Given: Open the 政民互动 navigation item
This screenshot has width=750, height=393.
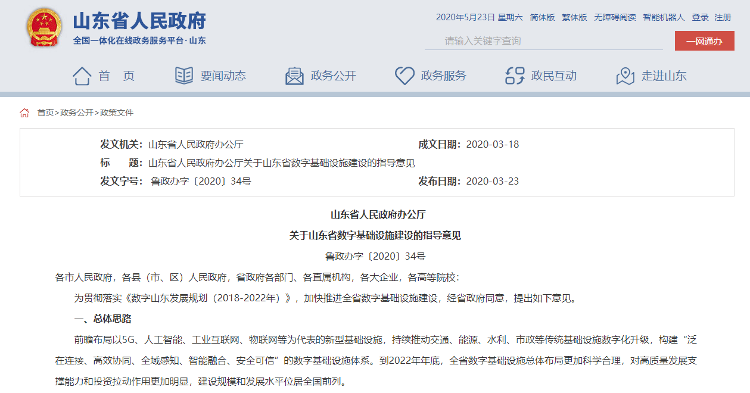Looking at the screenshot, I should (x=553, y=76).
